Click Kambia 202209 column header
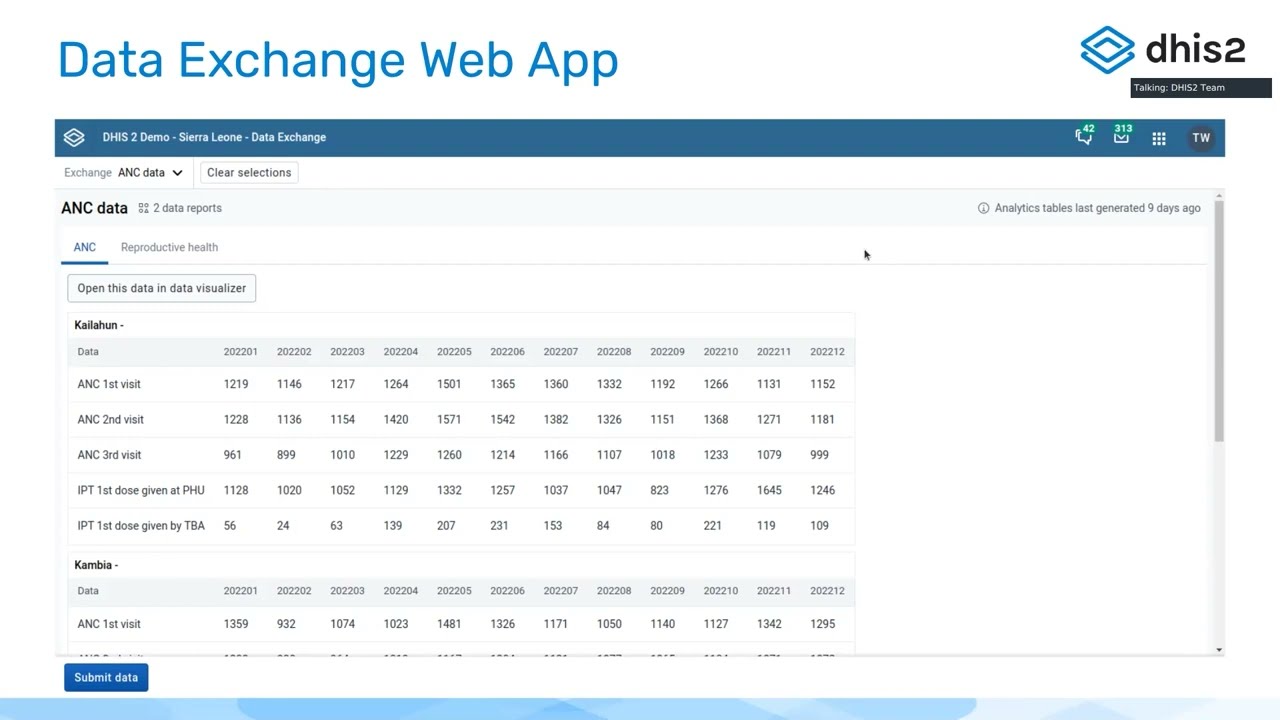 667,591
